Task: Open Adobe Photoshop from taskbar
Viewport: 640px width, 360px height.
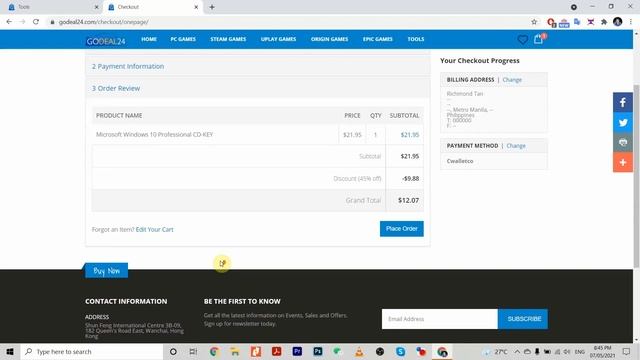Action: pos(318,351)
